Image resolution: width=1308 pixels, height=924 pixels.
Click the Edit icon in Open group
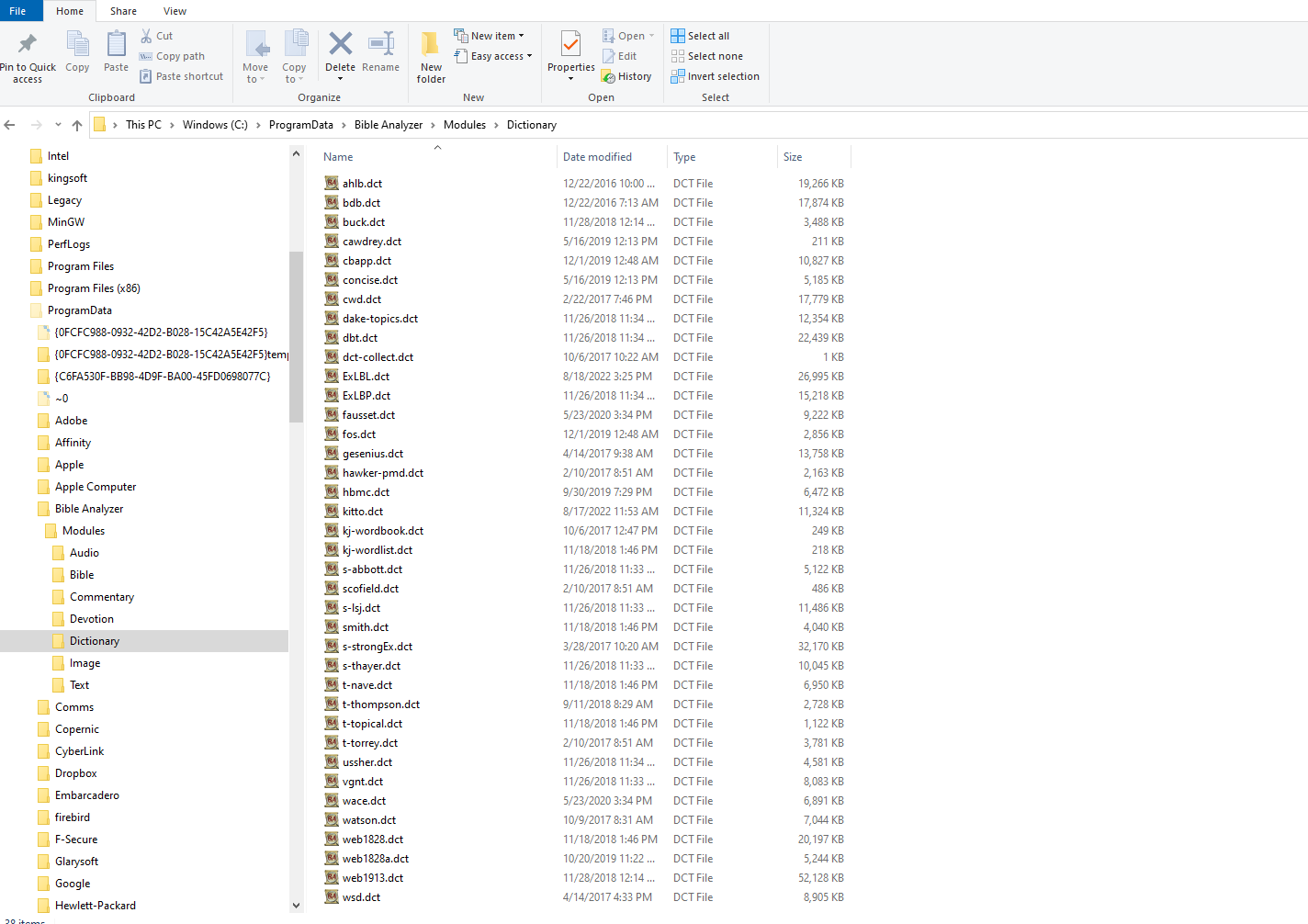pyautogui.click(x=608, y=56)
